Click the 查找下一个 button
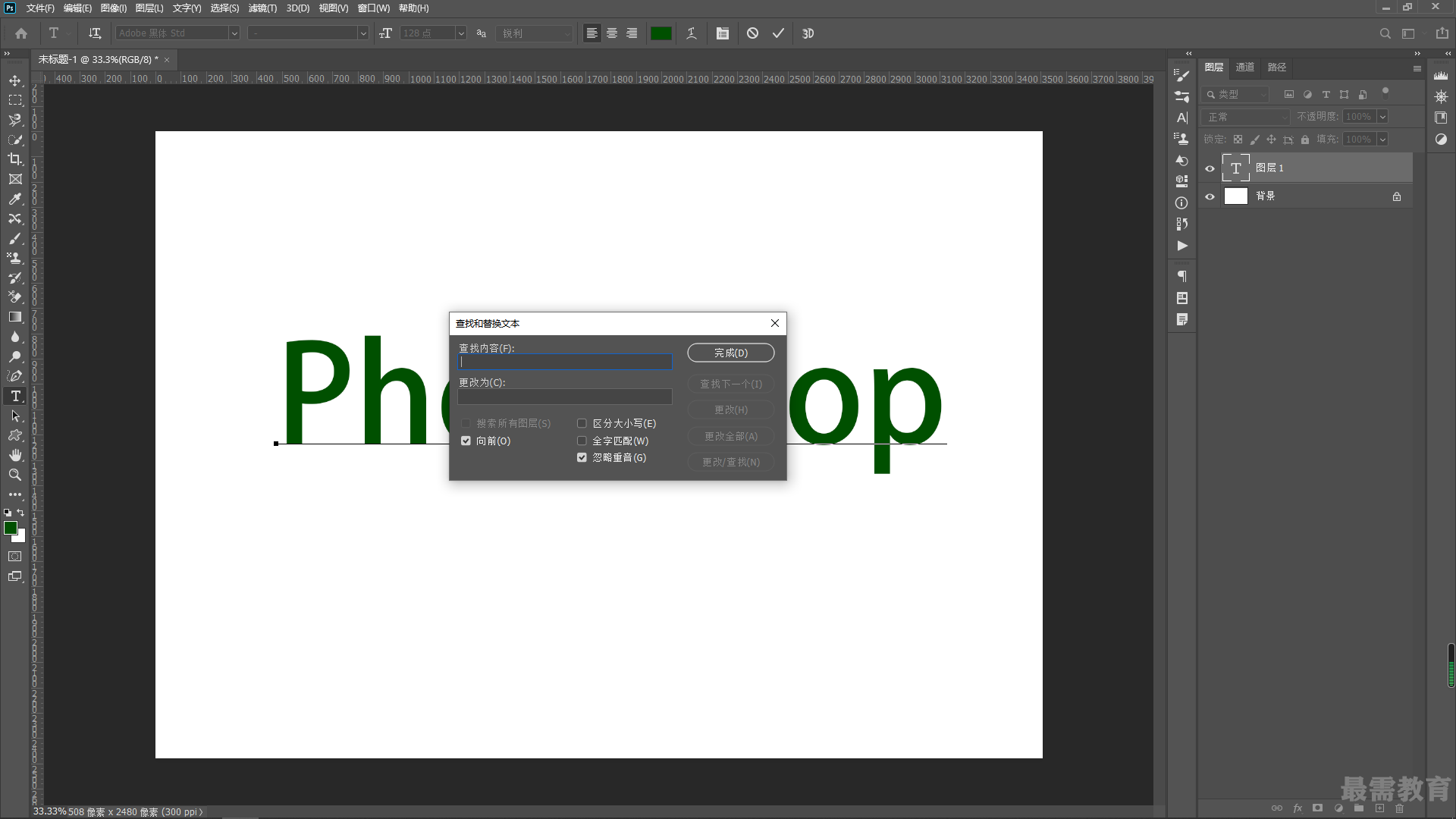1456x819 pixels. tap(731, 384)
